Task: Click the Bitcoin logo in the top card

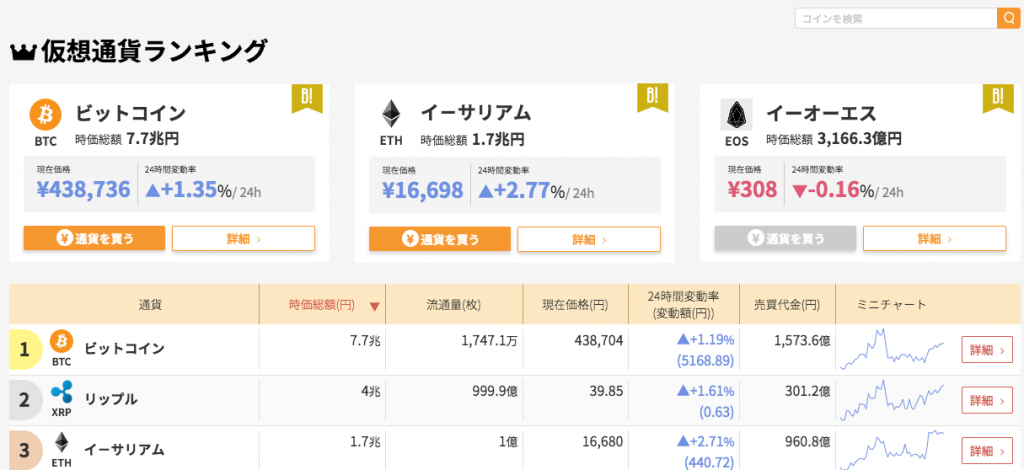Action: tap(46, 116)
